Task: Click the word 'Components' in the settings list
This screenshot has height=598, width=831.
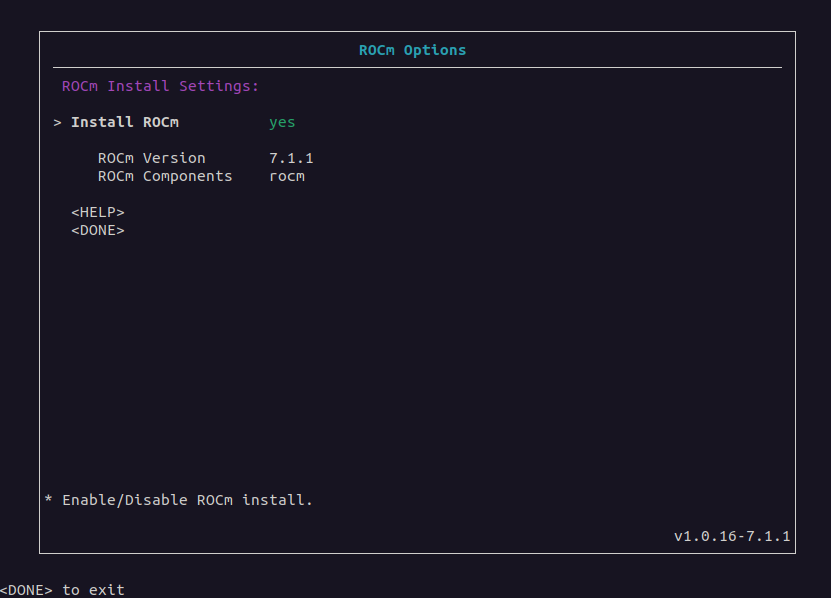Action: (187, 176)
